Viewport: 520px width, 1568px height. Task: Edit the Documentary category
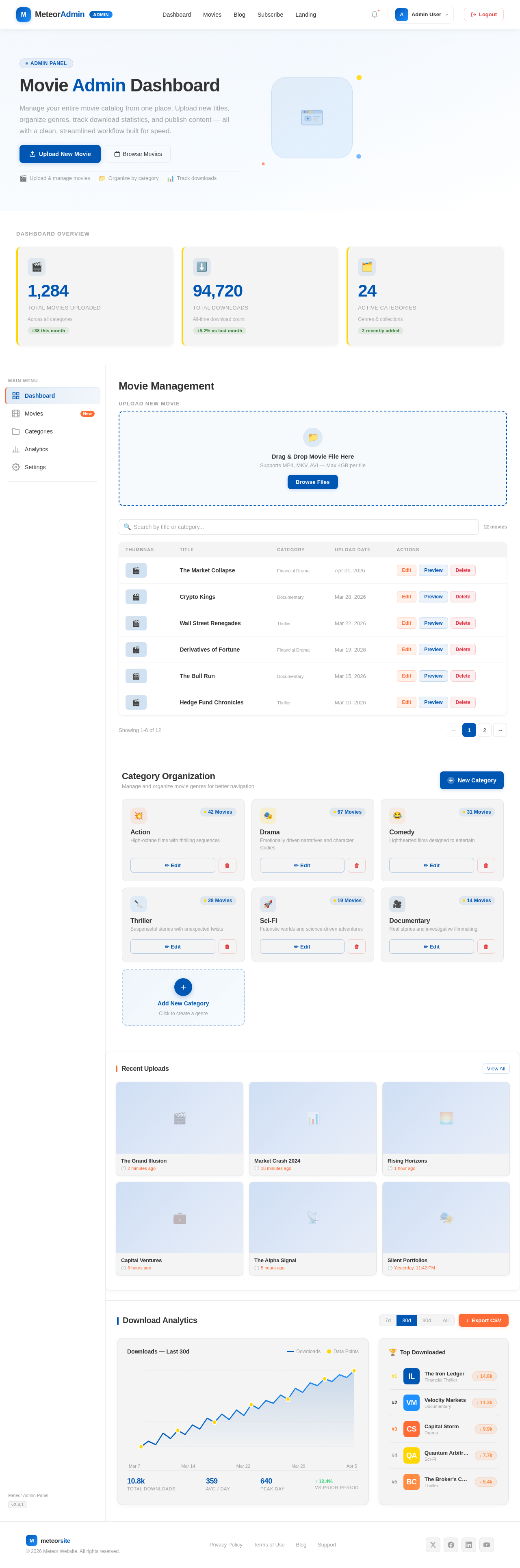coord(431,946)
